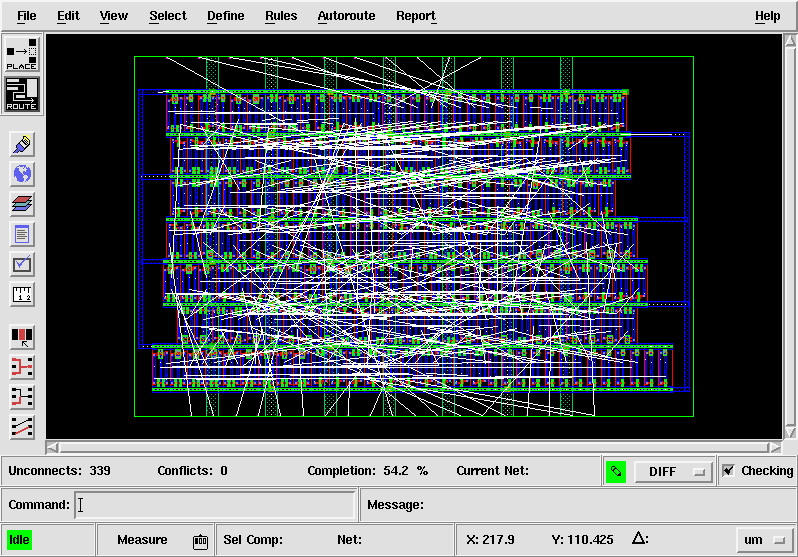Click the globe world view icon

[22, 175]
